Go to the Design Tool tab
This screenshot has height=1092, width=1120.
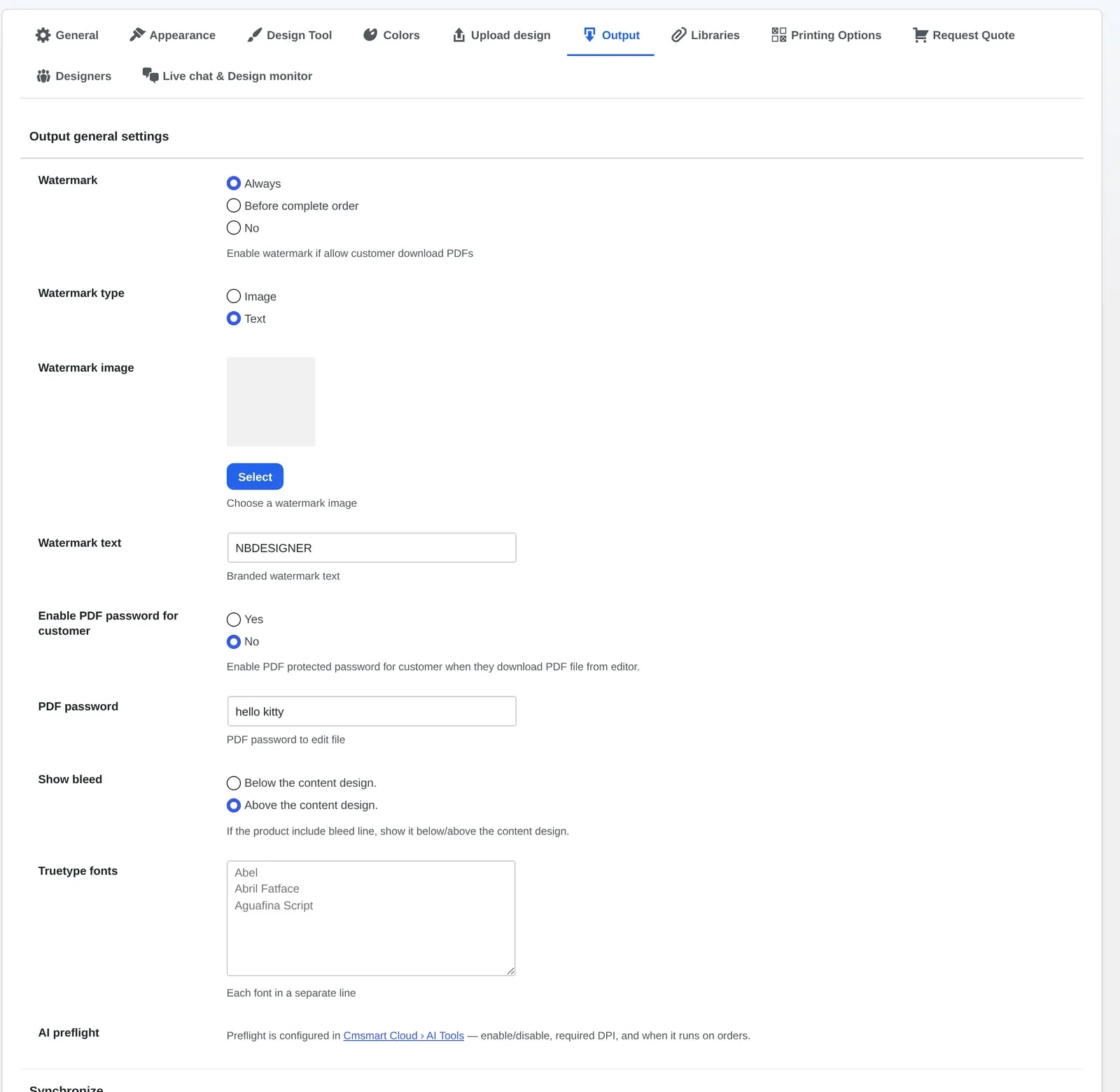290,35
